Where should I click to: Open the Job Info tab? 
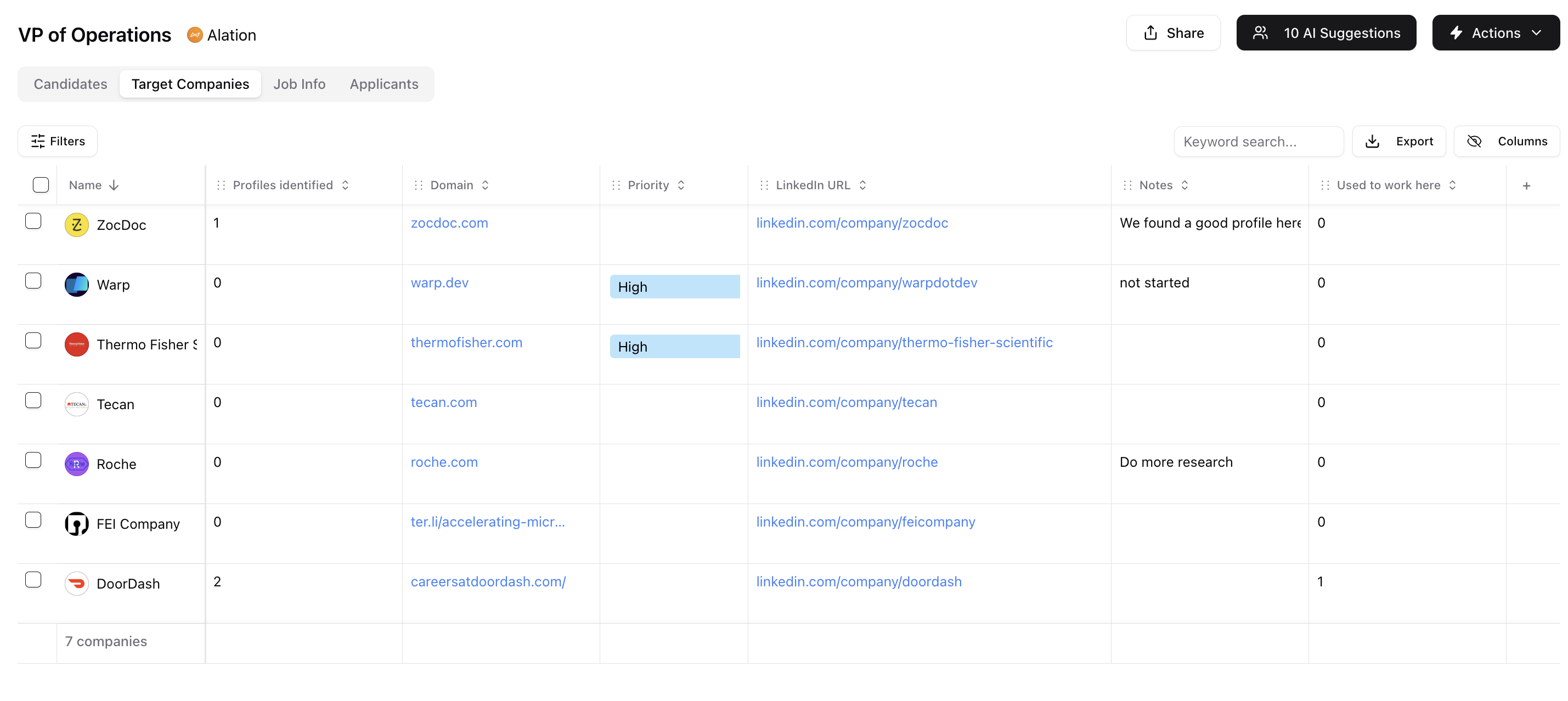point(300,84)
